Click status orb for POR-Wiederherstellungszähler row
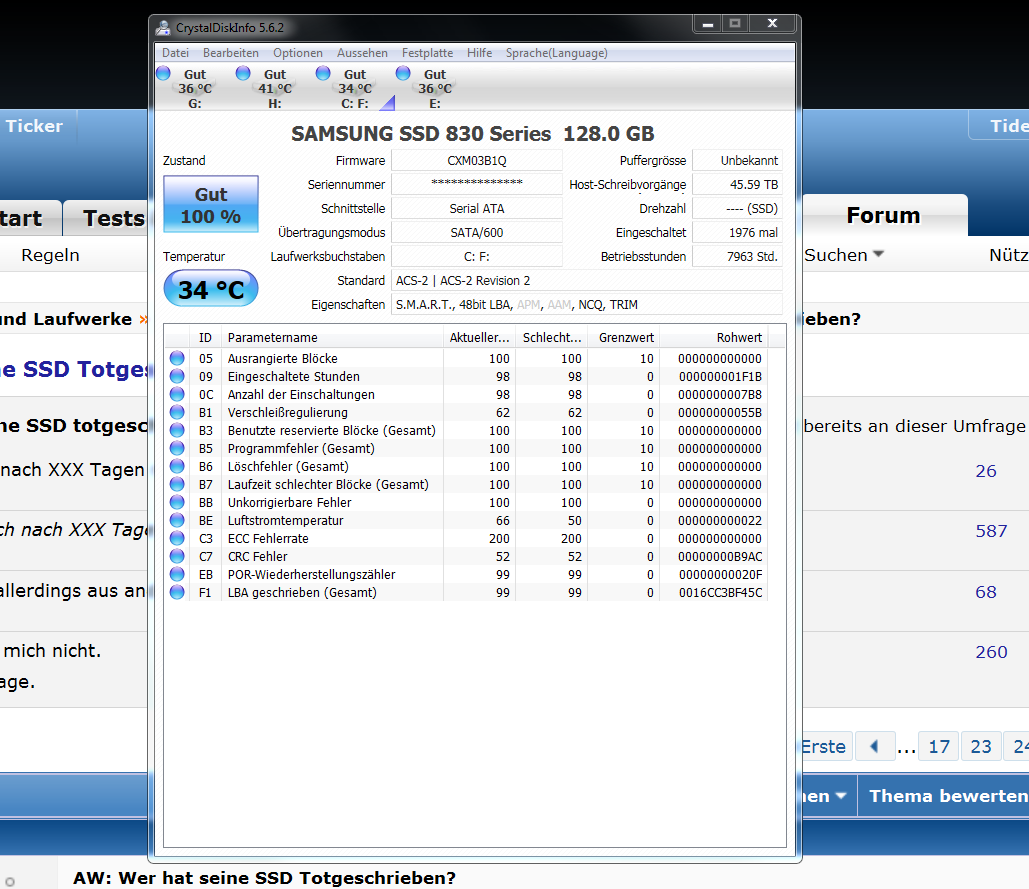This screenshot has height=889, width=1029. [177, 574]
